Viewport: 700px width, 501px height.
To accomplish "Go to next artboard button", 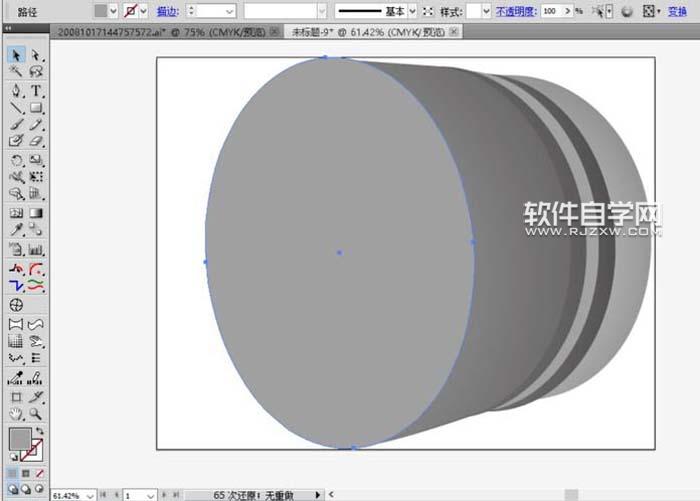I will tap(164, 495).
